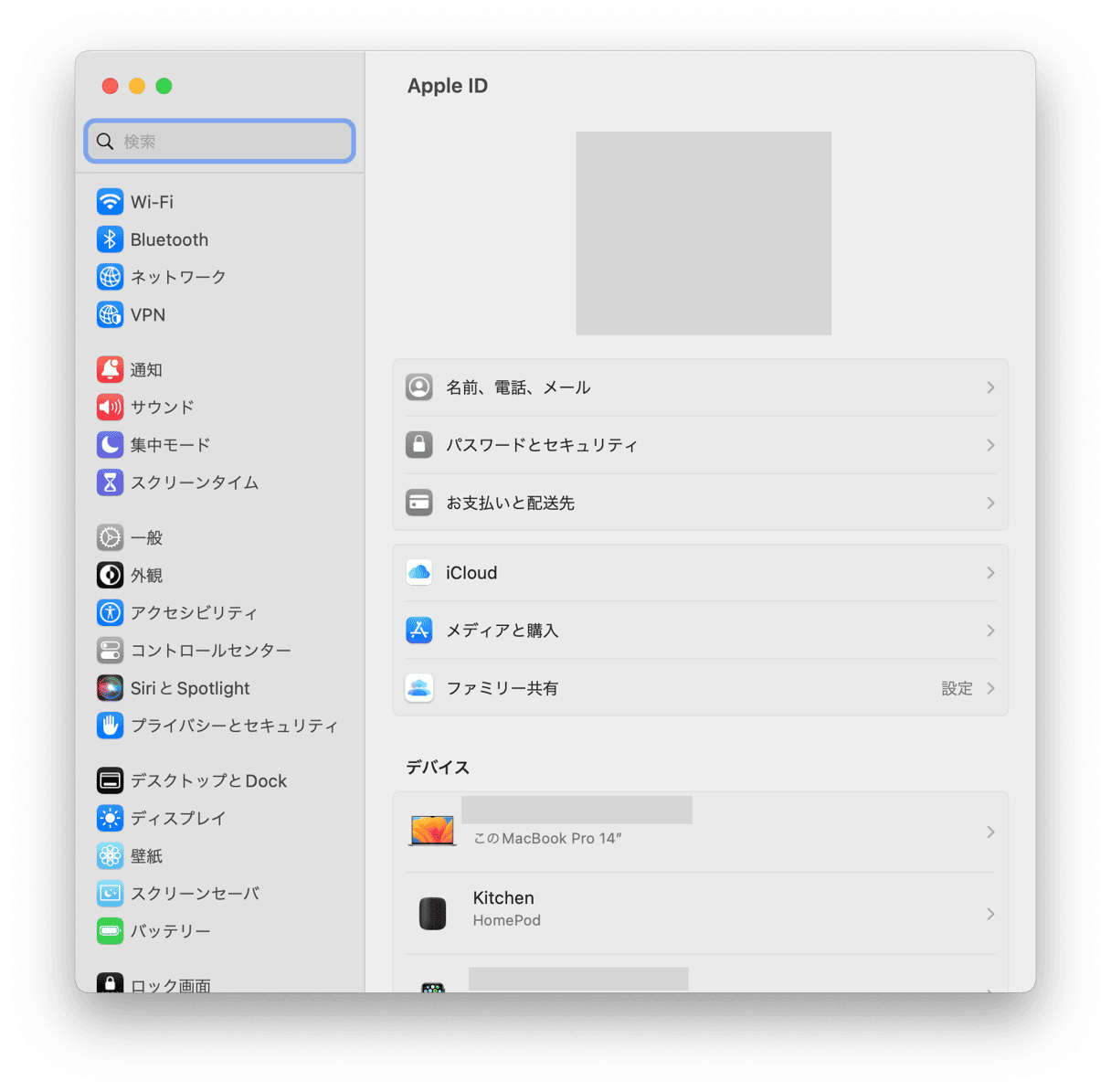
Task: Click the メディアと購入 label text
Action: coord(502,631)
